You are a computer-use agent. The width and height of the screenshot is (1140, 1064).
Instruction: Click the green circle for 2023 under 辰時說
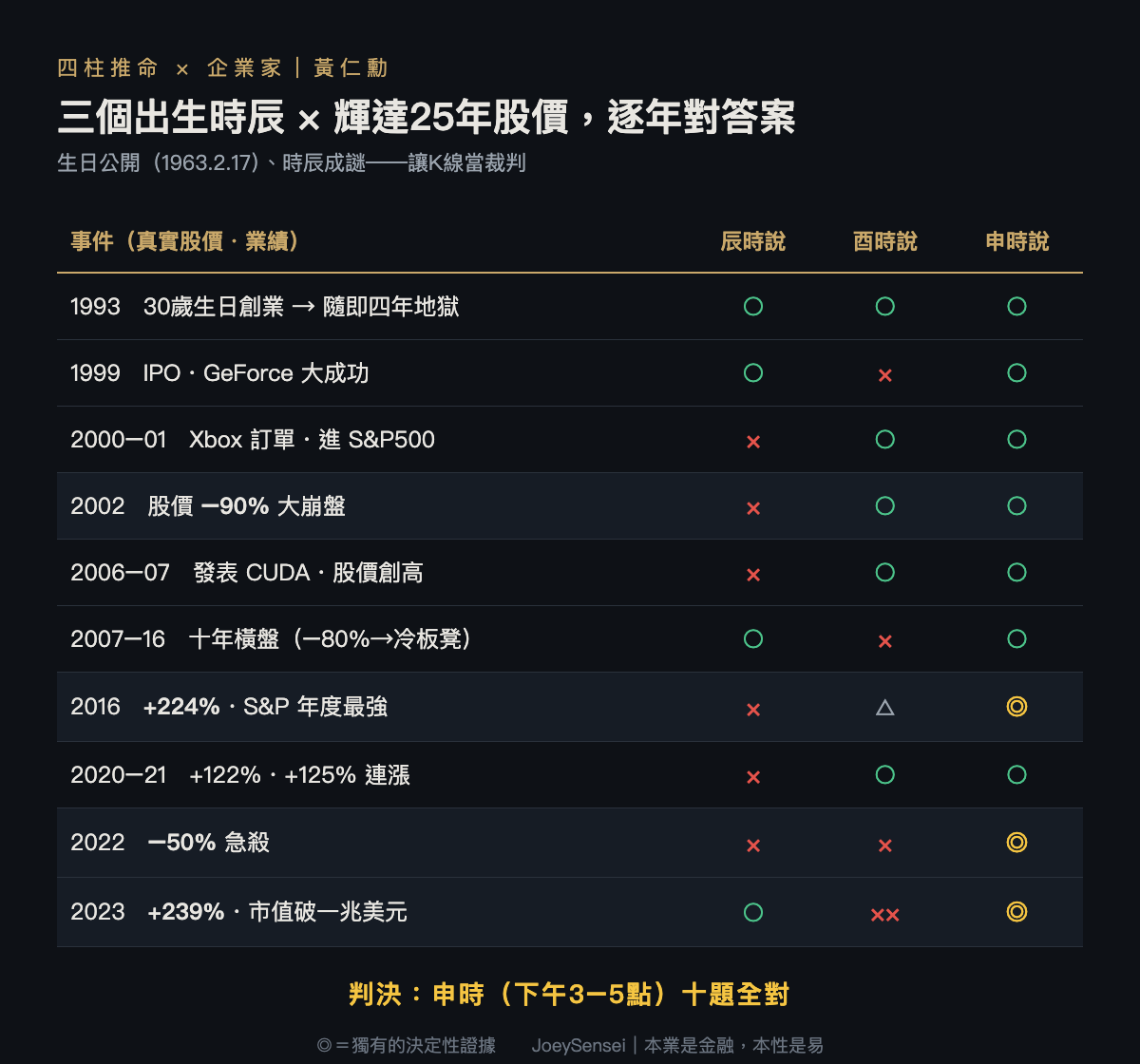click(753, 912)
